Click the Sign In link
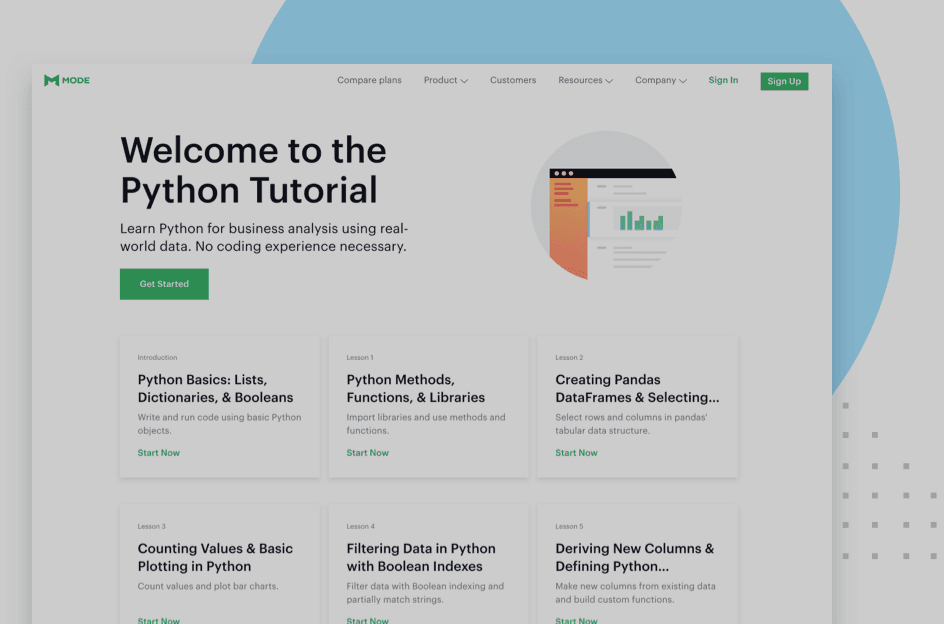 pyautogui.click(x=723, y=80)
